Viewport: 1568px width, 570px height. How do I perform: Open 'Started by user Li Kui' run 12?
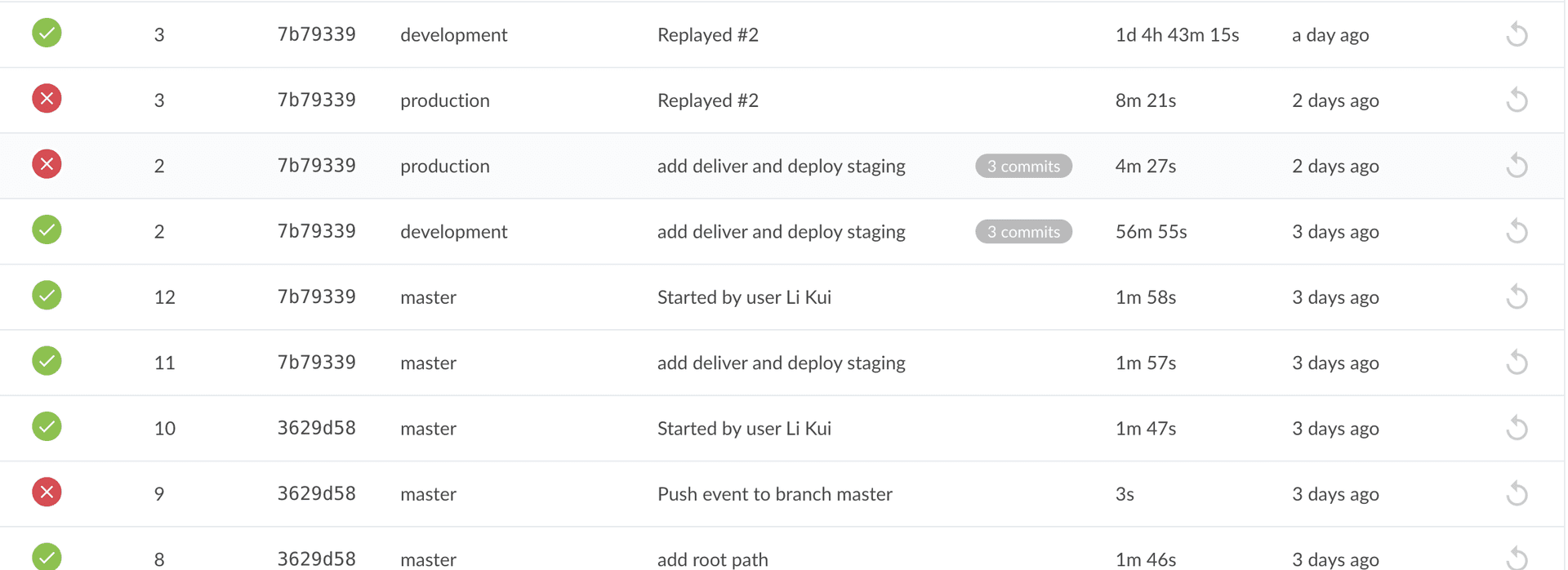pos(743,297)
